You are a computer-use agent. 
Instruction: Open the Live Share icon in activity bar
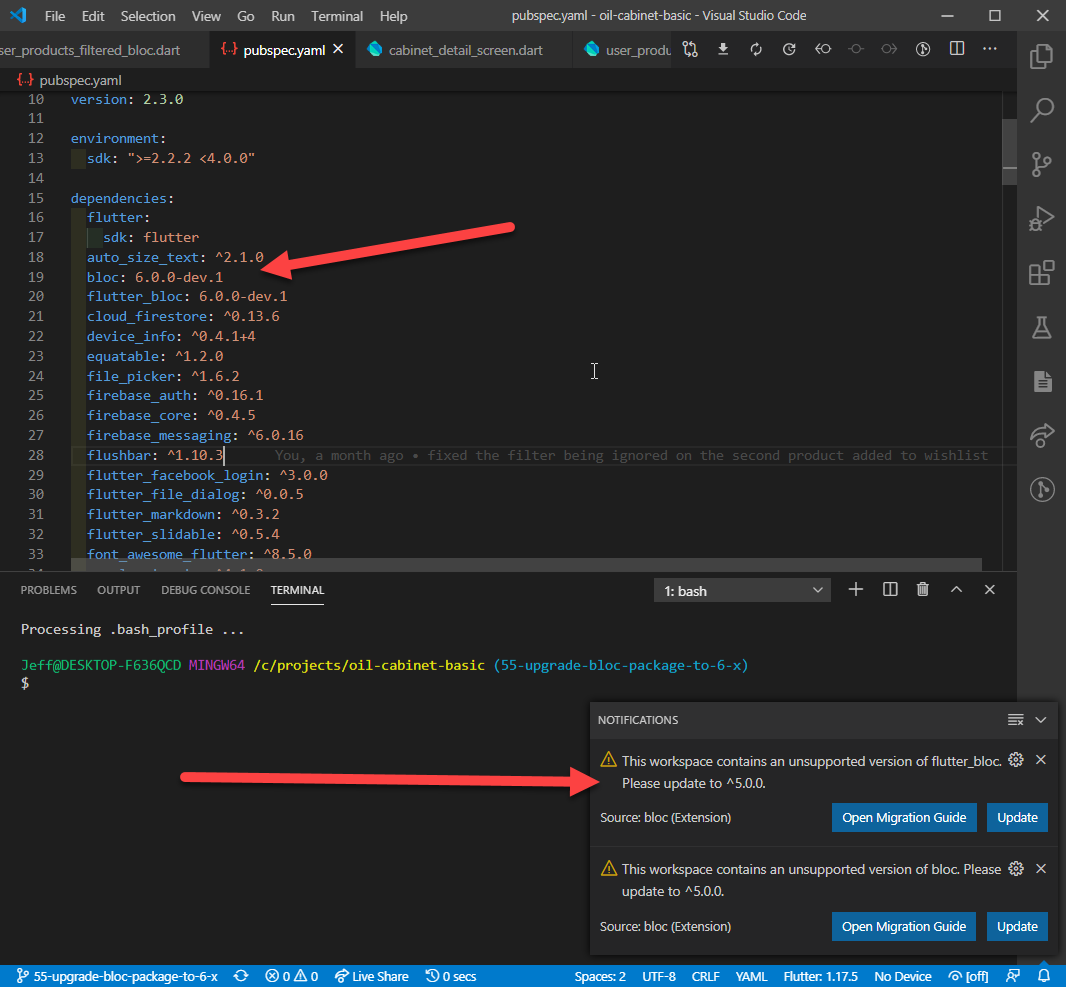[x=1041, y=436]
